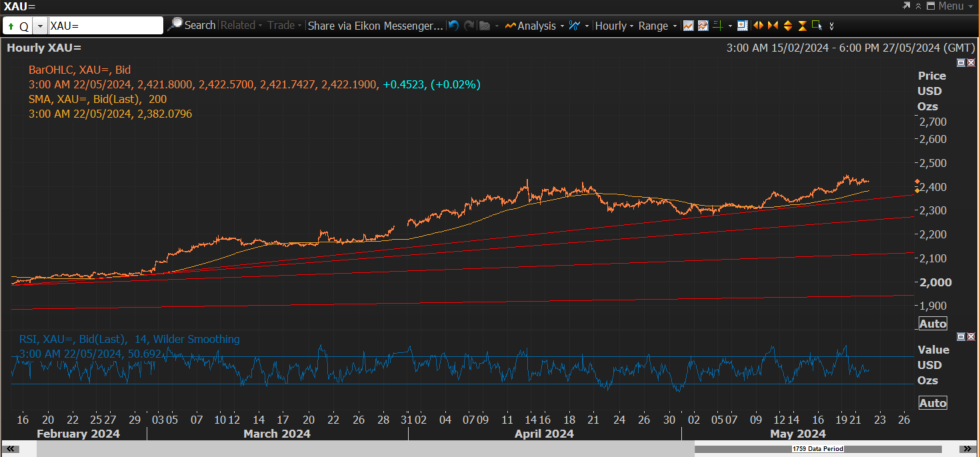Click the collapse double-chevron icon top right
980x457 pixels.
(918, 6)
